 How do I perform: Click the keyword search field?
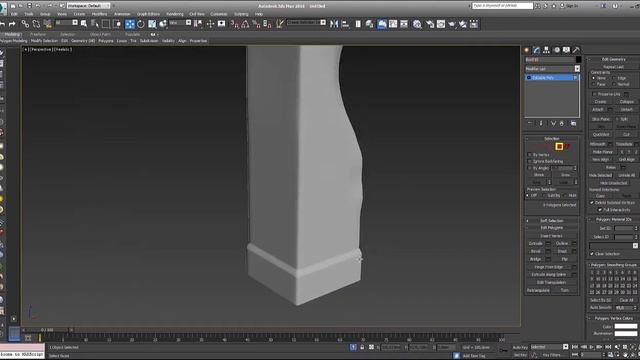tap(502, 6)
